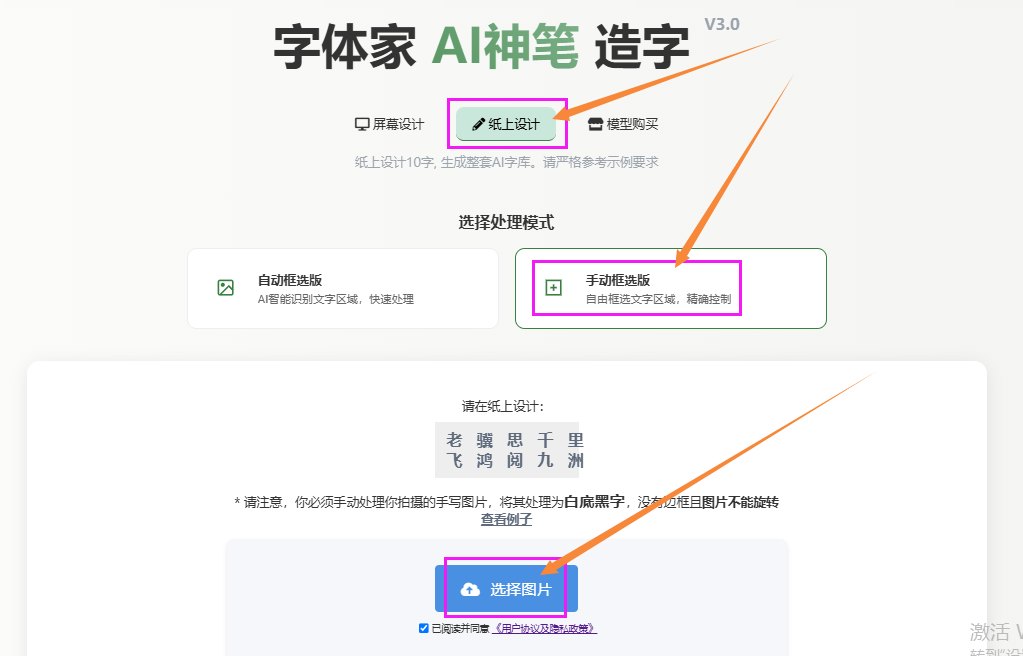The height and width of the screenshot is (656, 1023).
Task: Choose the 手动框选版 processing mode card
Action: click(x=671, y=289)
